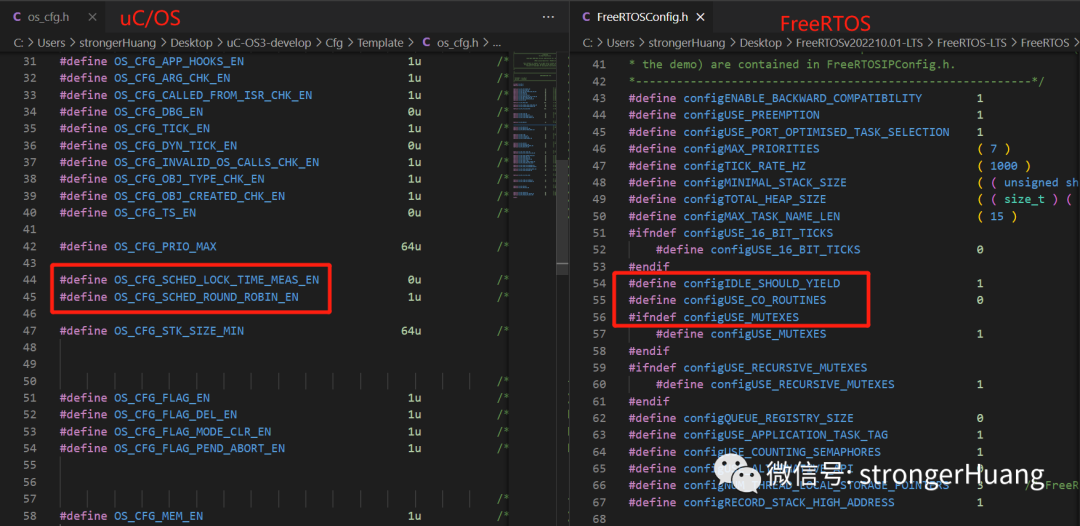The height and width of the screenshot is (526, 1080).
Task: Switch to the FreeRTOSConfig.h tab
Action: [x=641, y=17]
